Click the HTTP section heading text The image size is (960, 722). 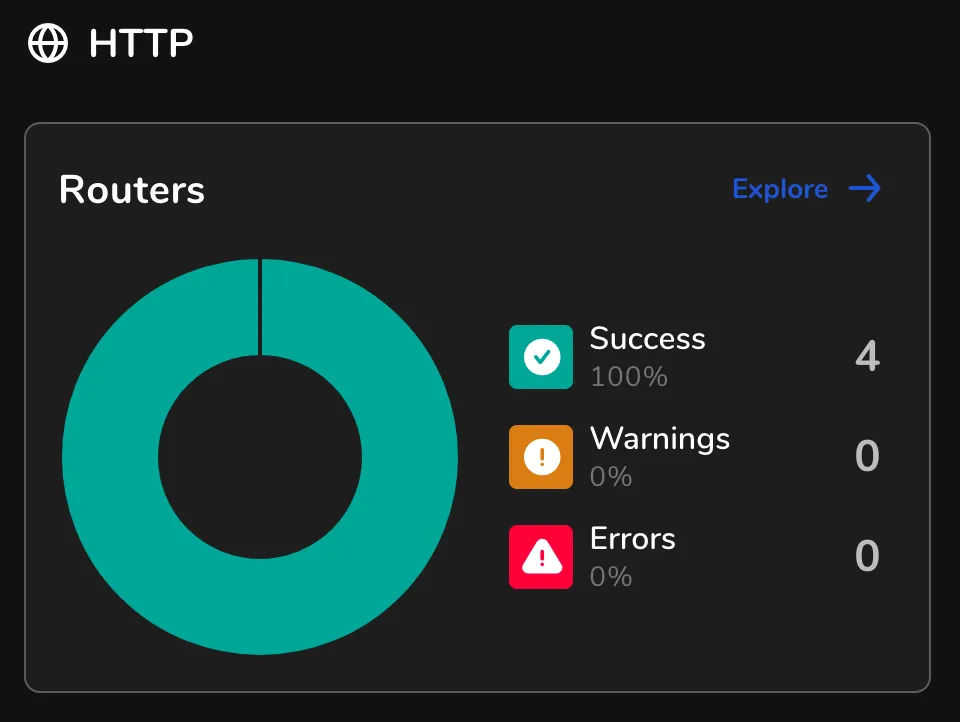[141, 43]
